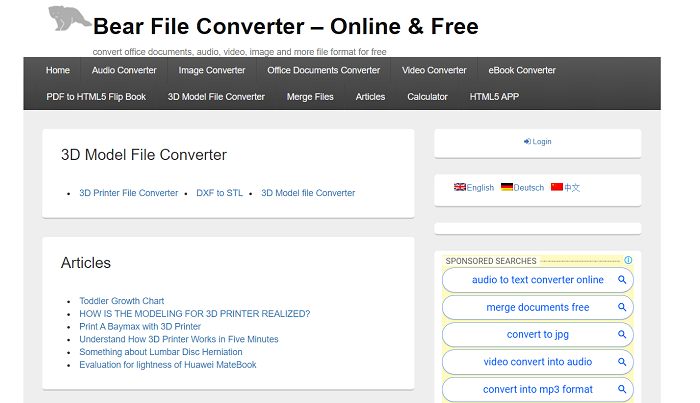
Task: Click magnifier beside video convert into audio
Action: pos(622,362)
